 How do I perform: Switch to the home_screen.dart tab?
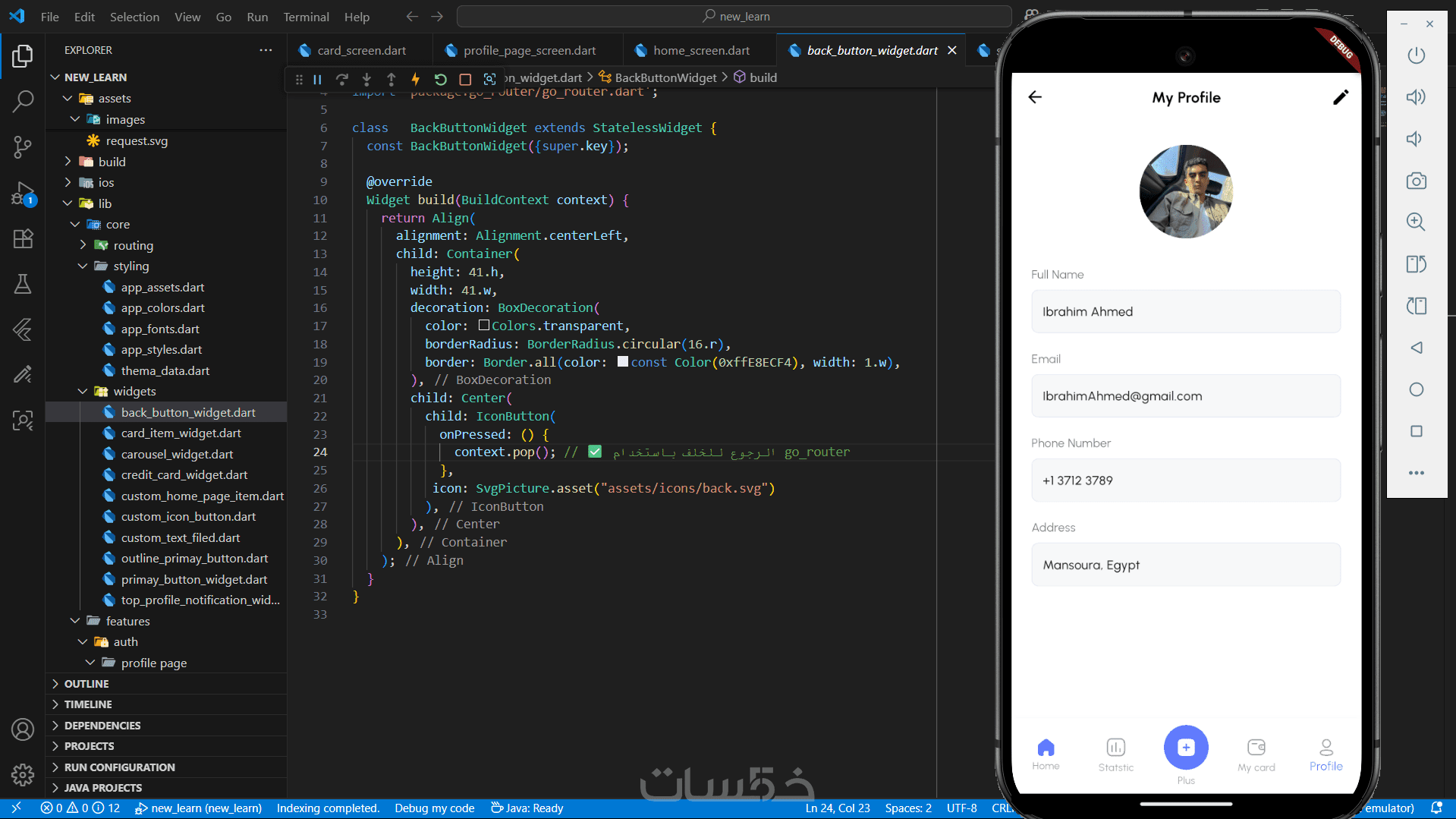700,50
